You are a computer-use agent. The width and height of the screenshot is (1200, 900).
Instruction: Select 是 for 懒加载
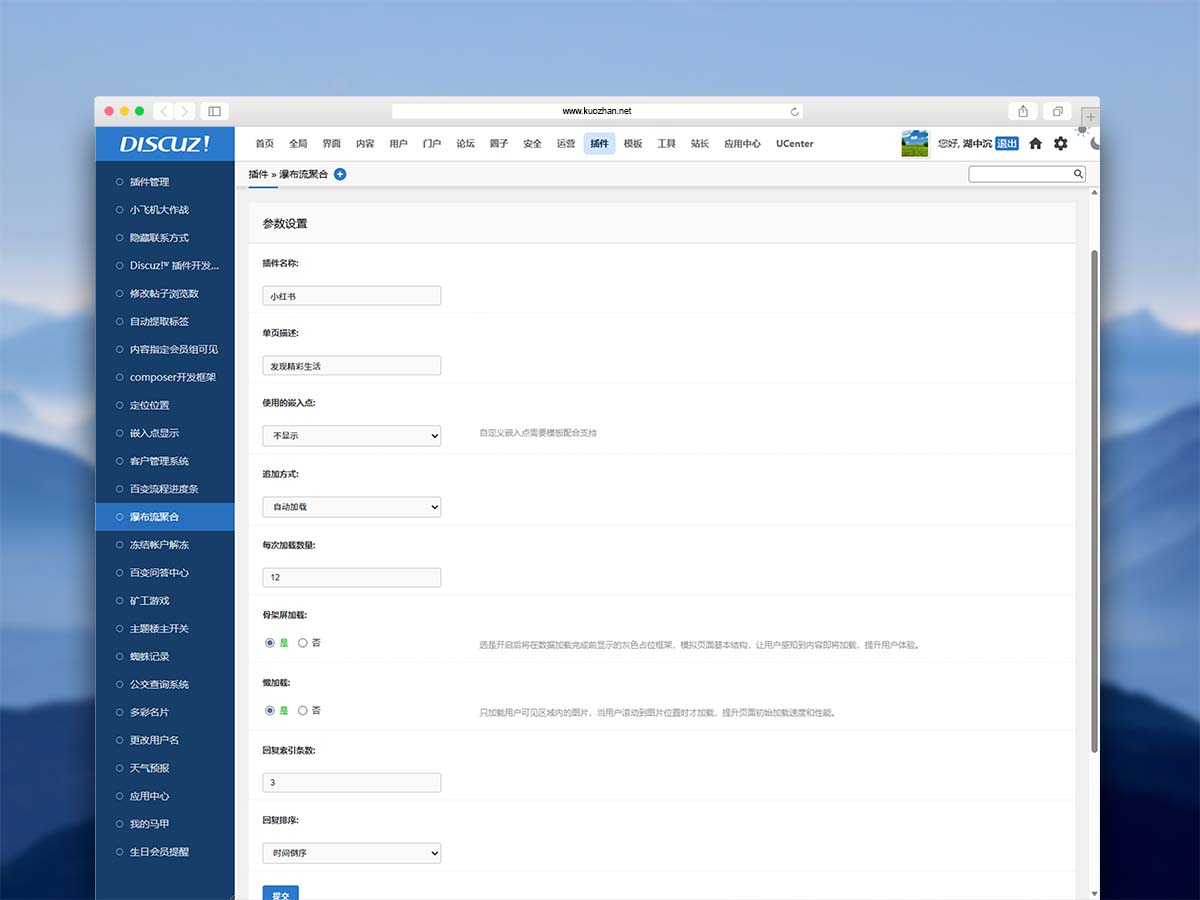click(x=270, y=711)
